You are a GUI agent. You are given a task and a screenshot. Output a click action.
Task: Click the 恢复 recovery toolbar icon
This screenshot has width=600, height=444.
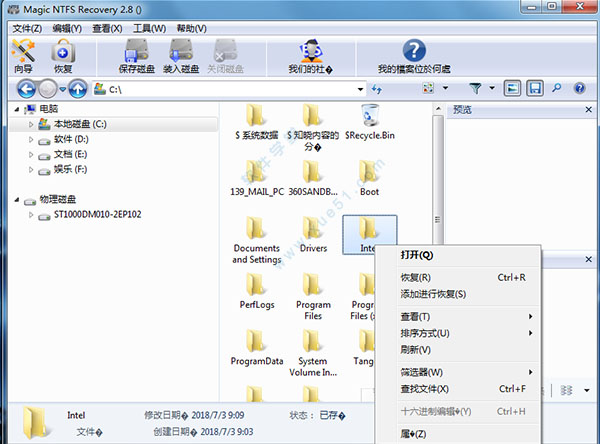[x=63, y=56]
